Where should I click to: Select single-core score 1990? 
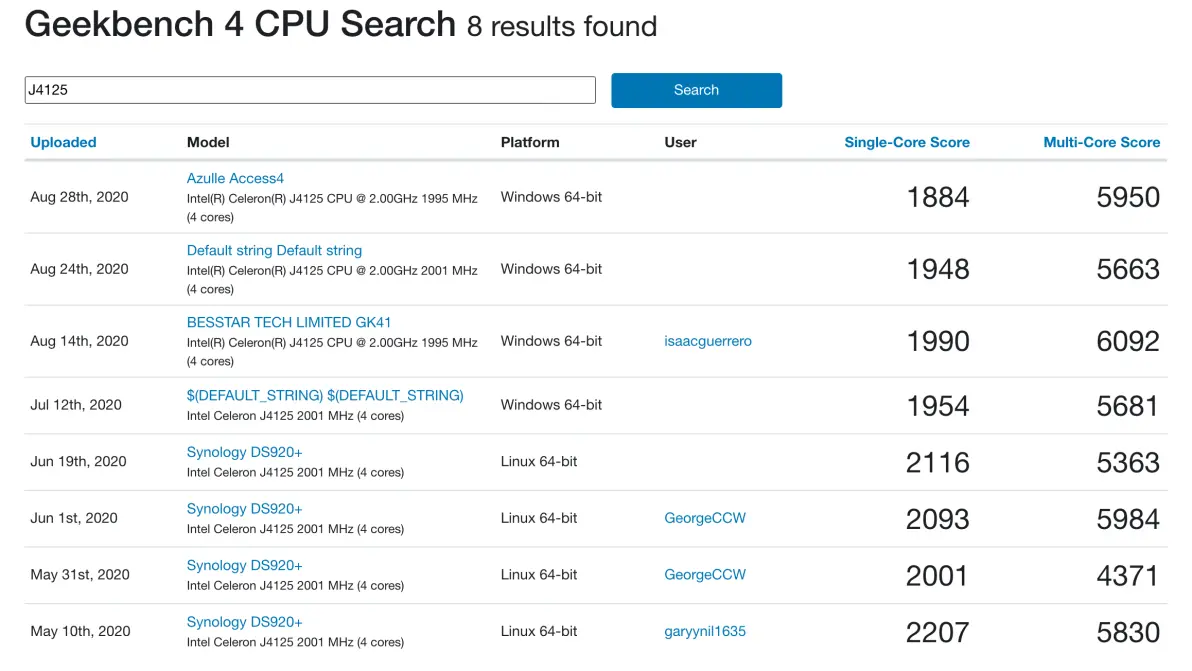938,342
